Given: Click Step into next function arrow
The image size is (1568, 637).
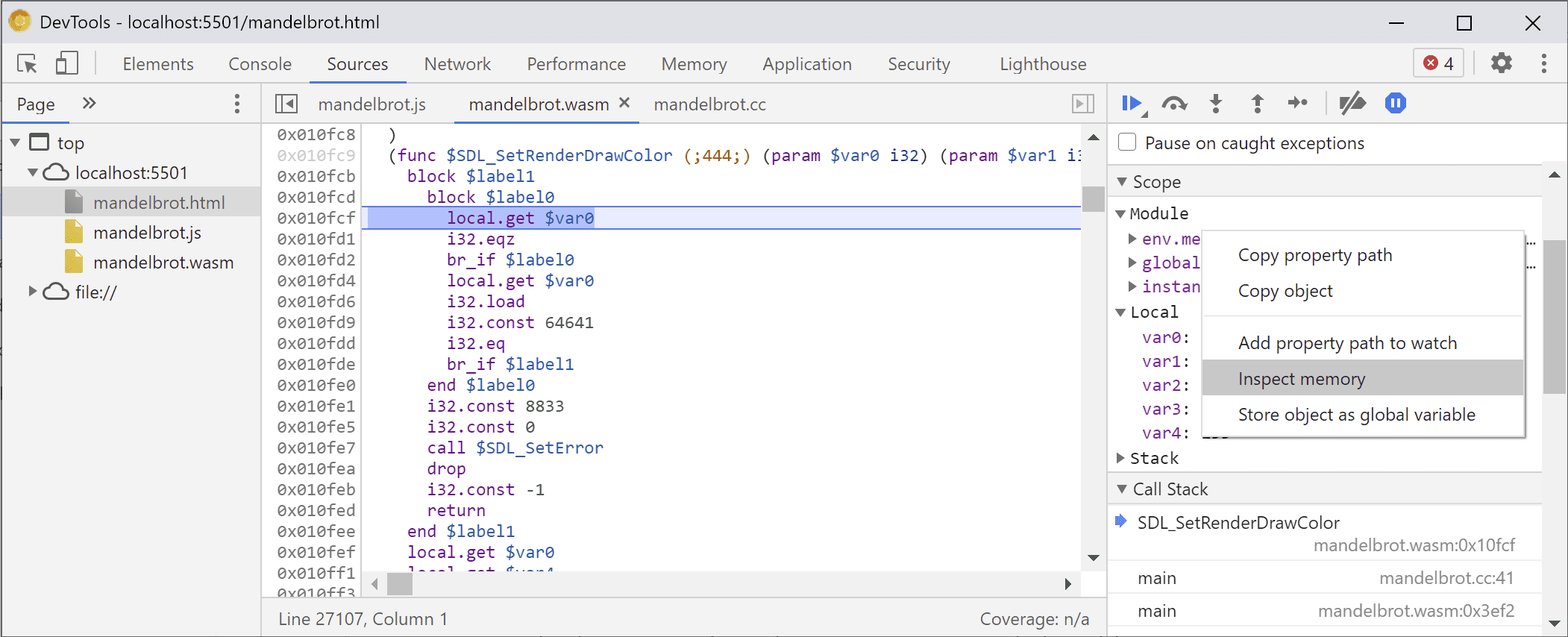Looking at the screenshot, I should tap(1216, 104).
